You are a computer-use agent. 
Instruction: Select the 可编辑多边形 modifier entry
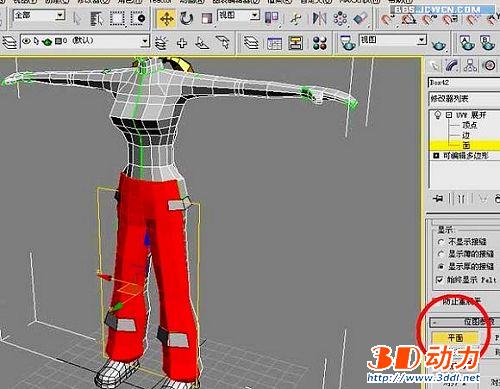click(466, 156)
